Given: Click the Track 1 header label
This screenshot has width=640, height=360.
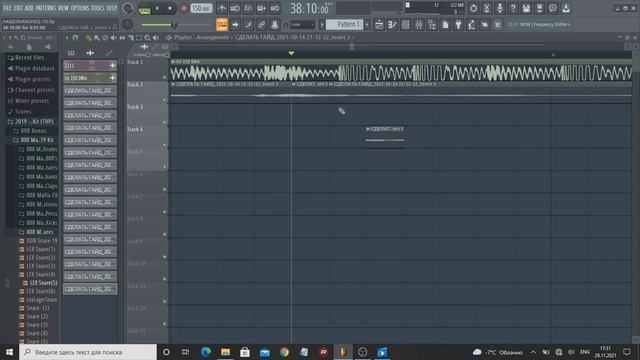Looking at the screenshot, I should [x=135, y=62].
